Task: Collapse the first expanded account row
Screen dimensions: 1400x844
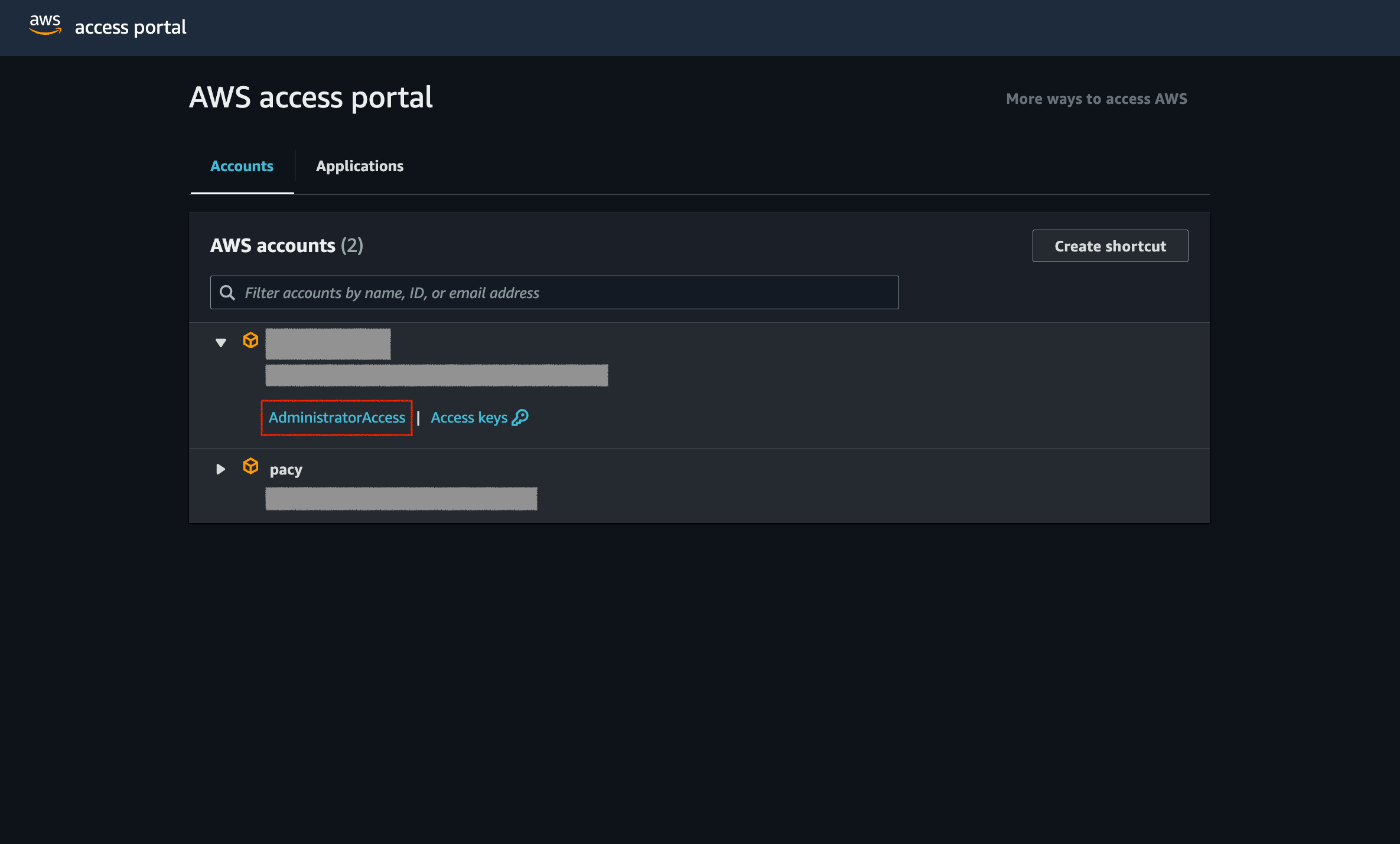Action: click(x=221, y=343)
